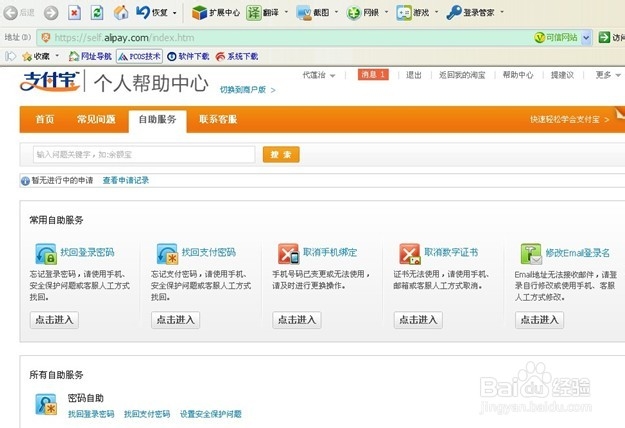Select the 自助服务 tab
This screenshot has width=625, height=428.
(157, 120)
